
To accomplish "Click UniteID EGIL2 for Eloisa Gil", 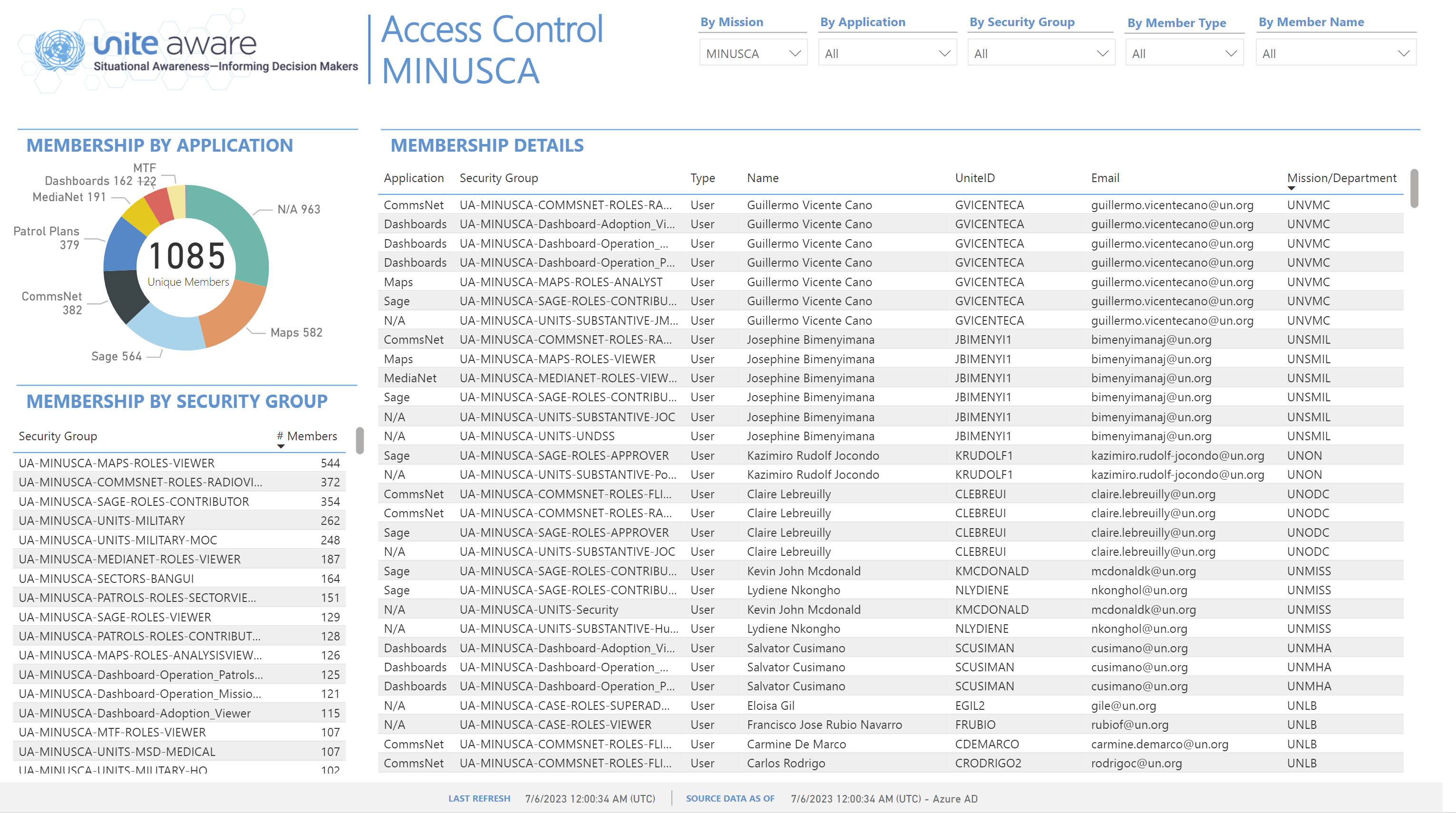I will pos(970,706).
